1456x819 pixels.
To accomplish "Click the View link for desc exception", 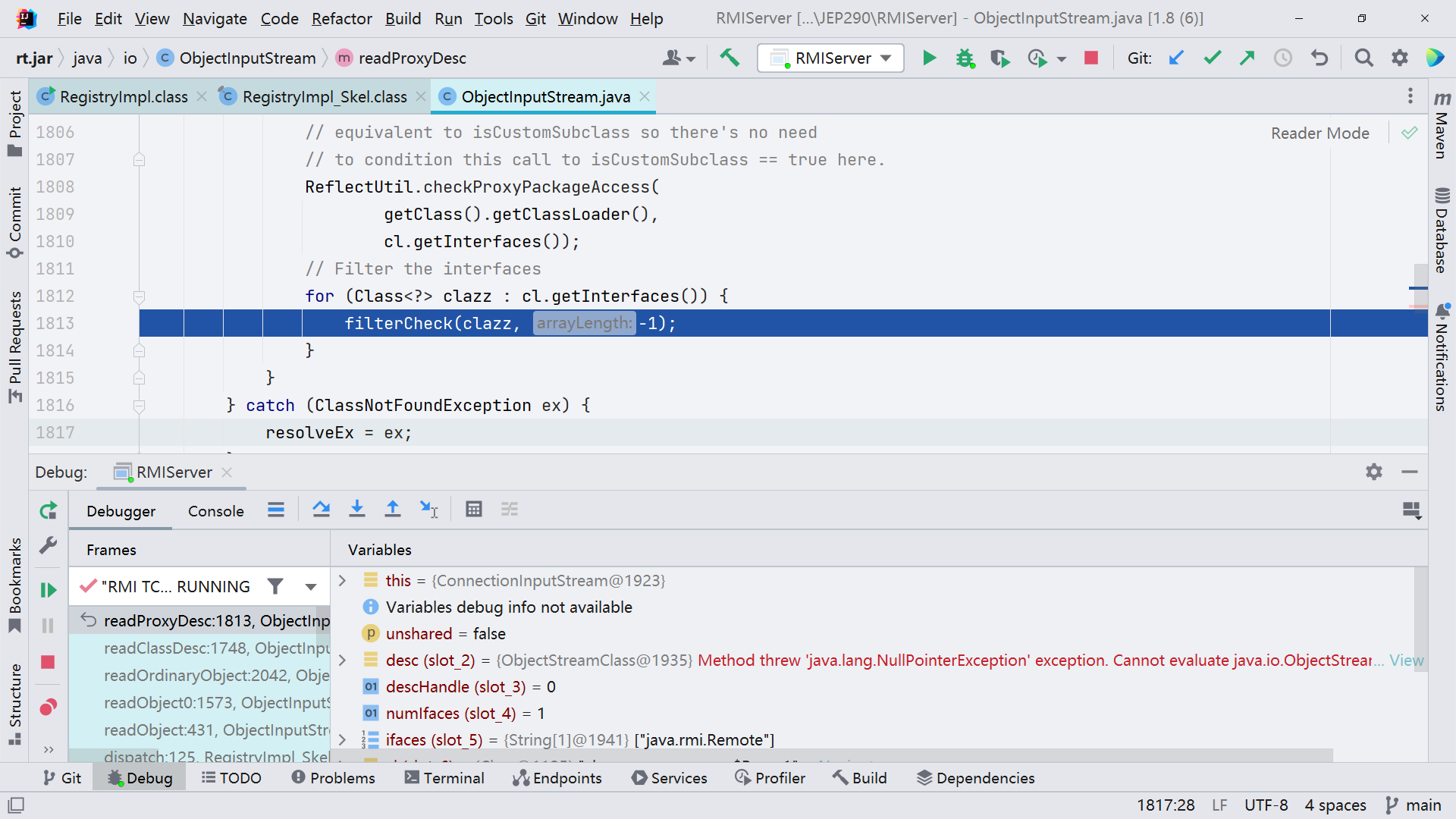I will point(1406,660).
